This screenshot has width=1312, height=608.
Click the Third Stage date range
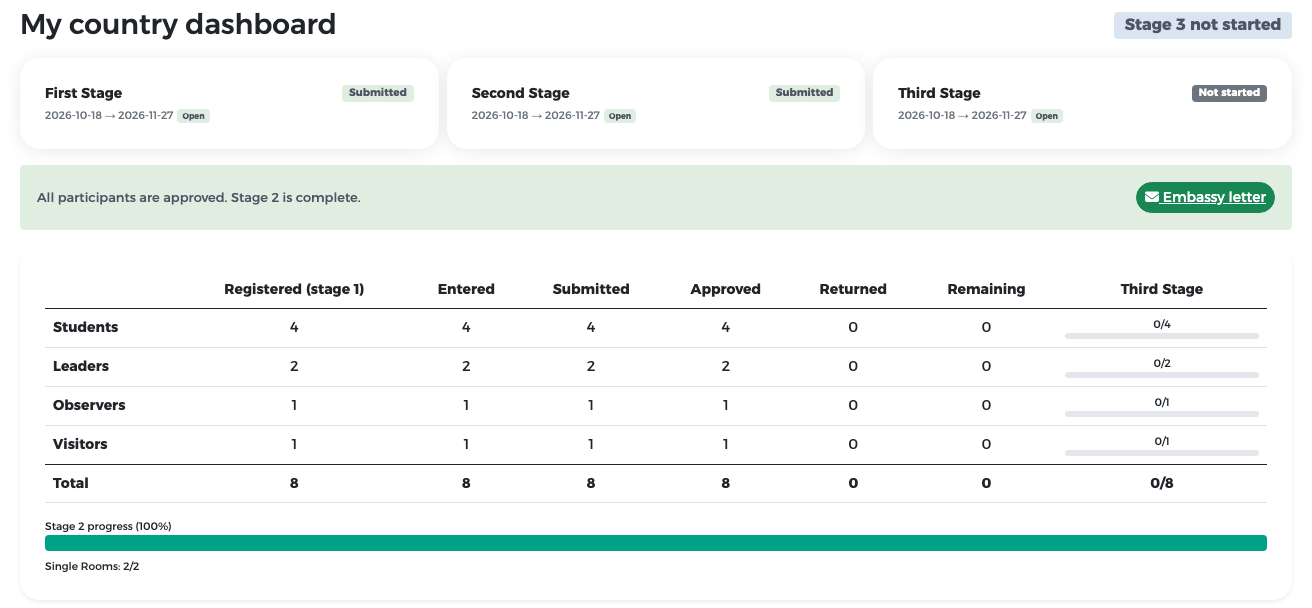click(962, 115)
